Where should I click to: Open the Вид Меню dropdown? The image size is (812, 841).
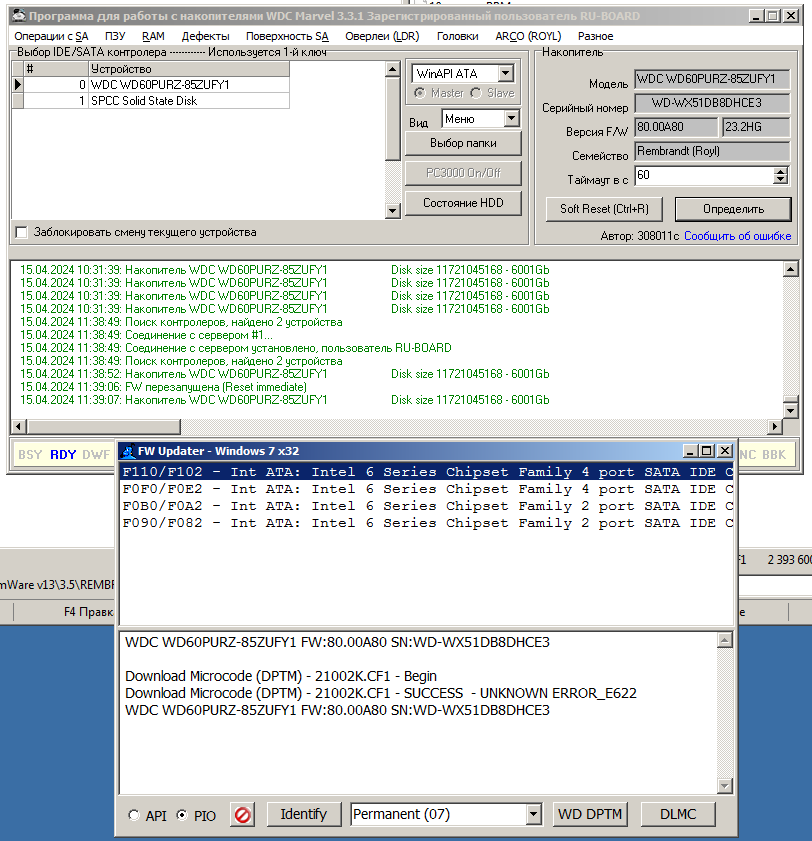(512, 119)
